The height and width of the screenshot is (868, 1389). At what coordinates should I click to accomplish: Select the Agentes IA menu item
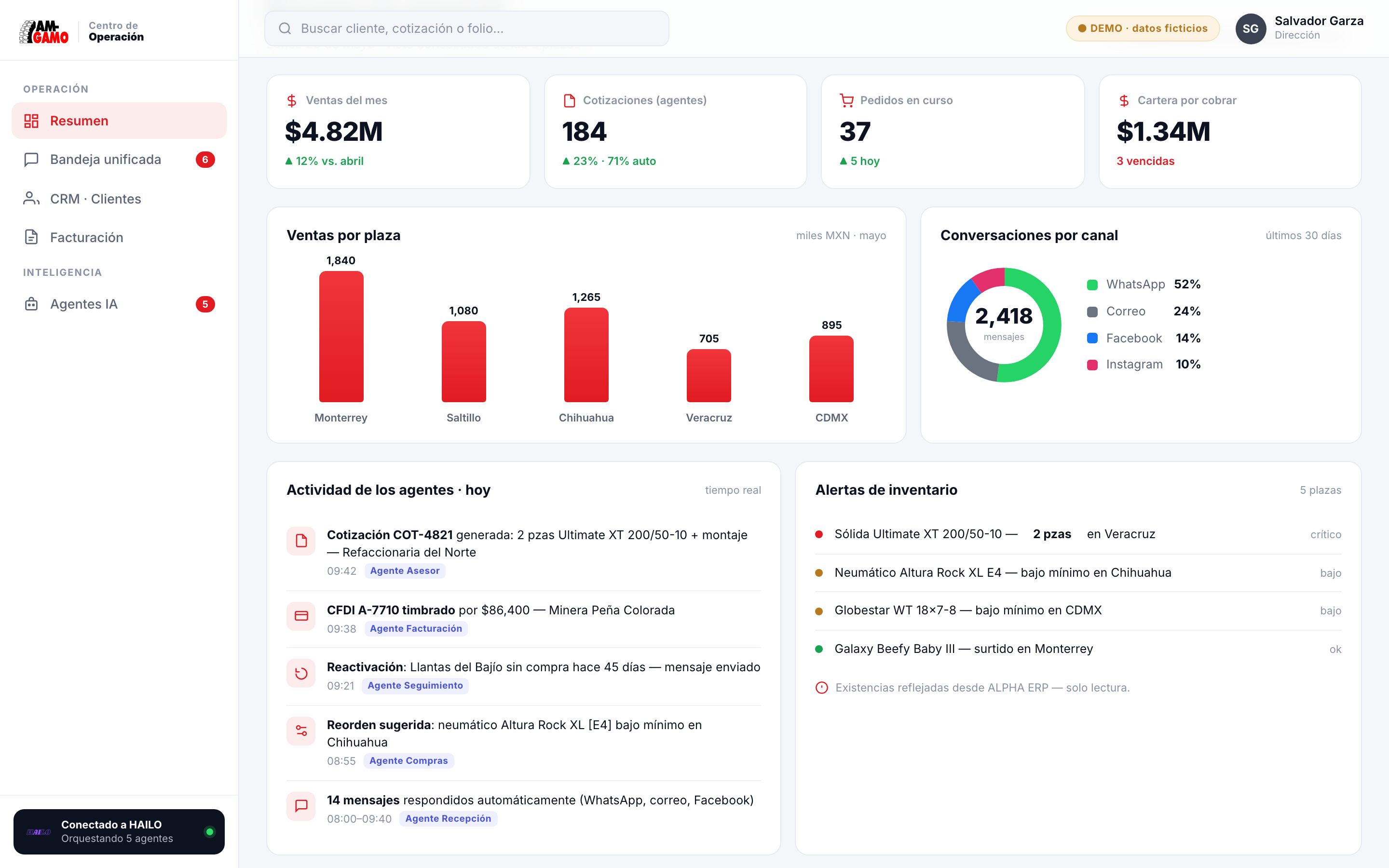(119, 304)
